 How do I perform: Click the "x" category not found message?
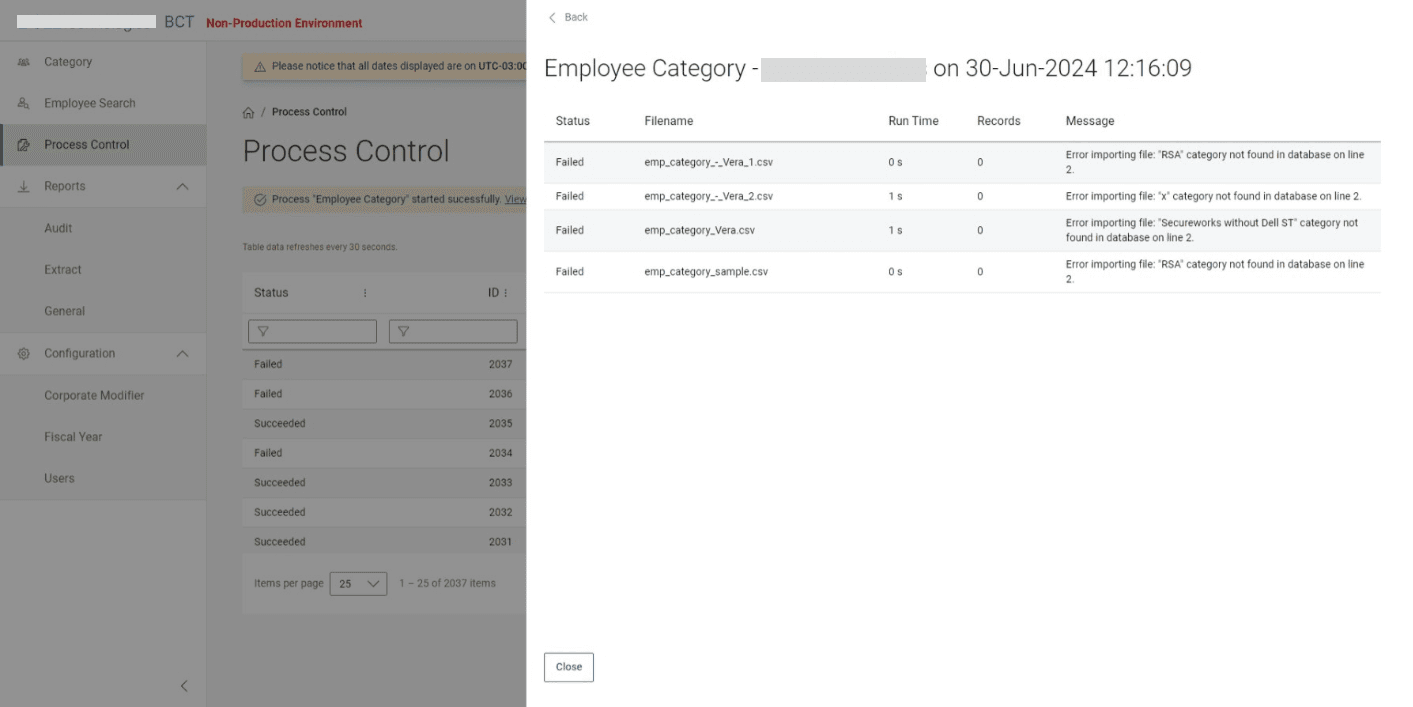coord(1213,196)
